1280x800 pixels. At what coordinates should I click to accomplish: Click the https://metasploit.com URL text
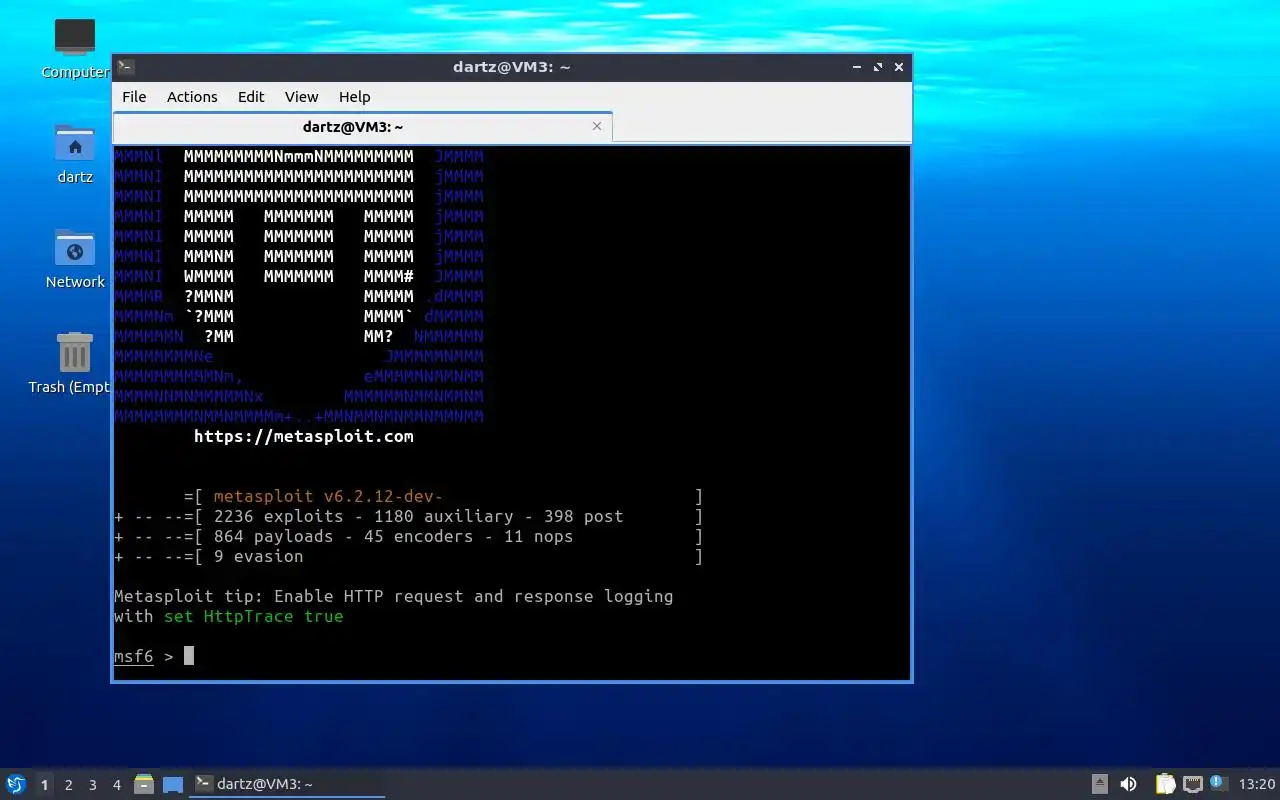coord(303,436)
